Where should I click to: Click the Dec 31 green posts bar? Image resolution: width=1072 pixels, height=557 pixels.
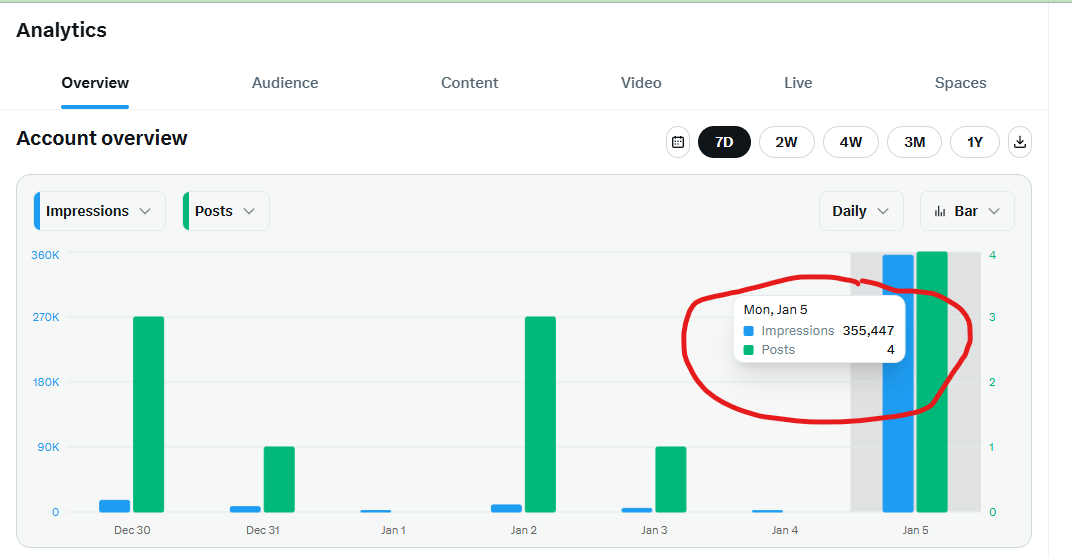279,479
